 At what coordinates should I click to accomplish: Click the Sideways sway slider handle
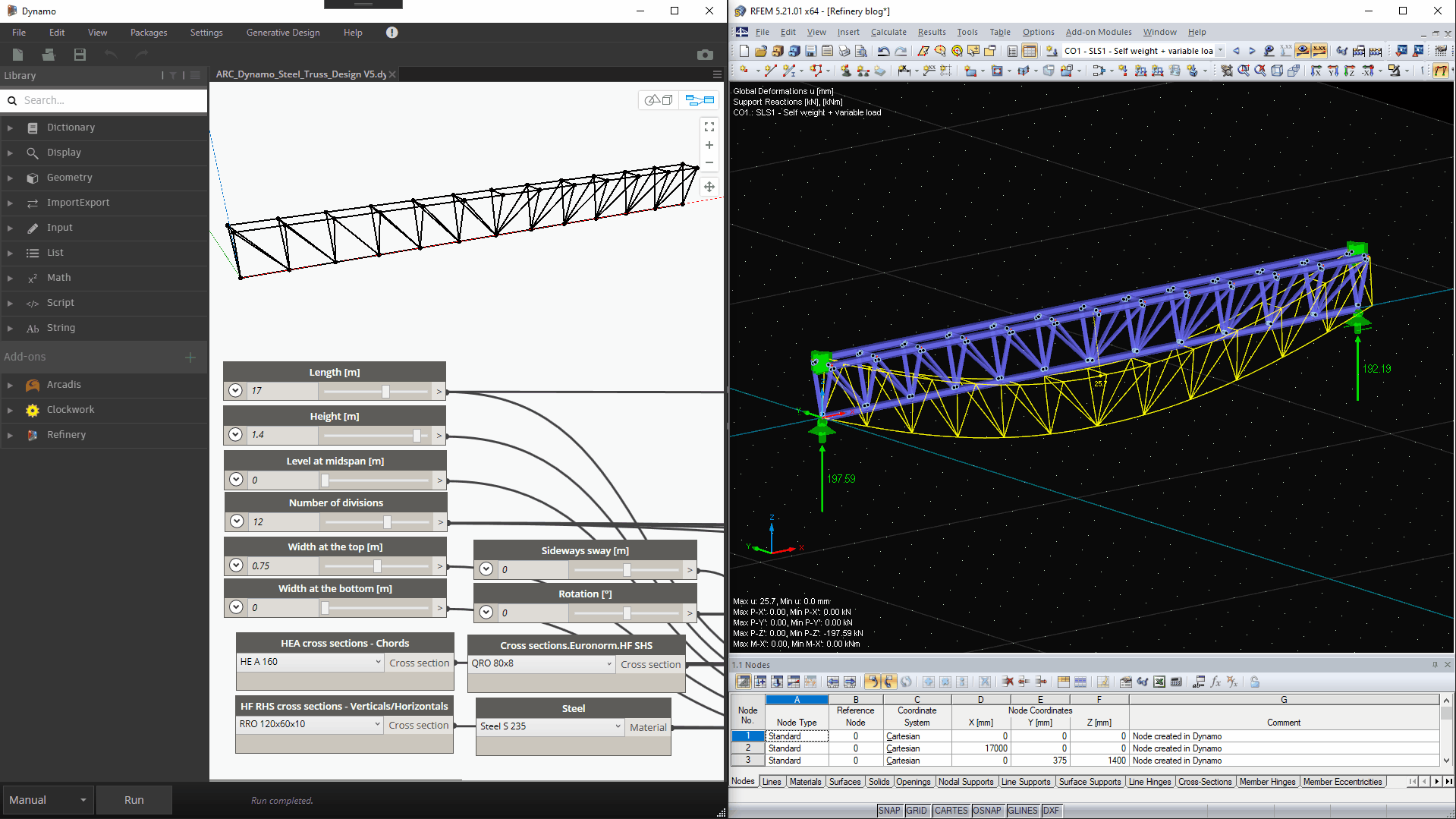tap(627, 570)
